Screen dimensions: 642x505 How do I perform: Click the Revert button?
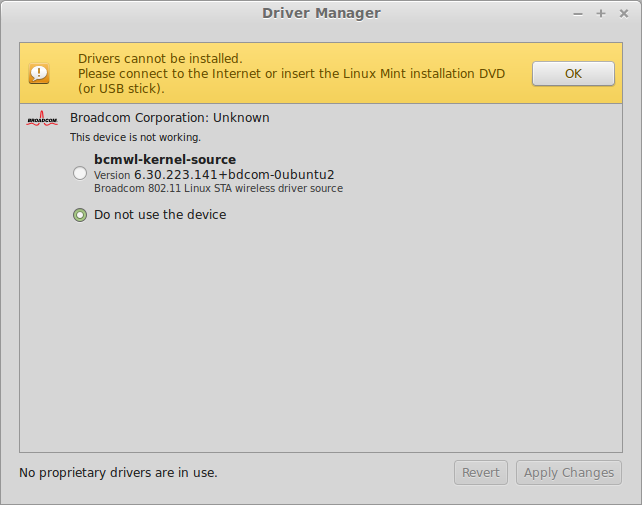tap(481, 473)
